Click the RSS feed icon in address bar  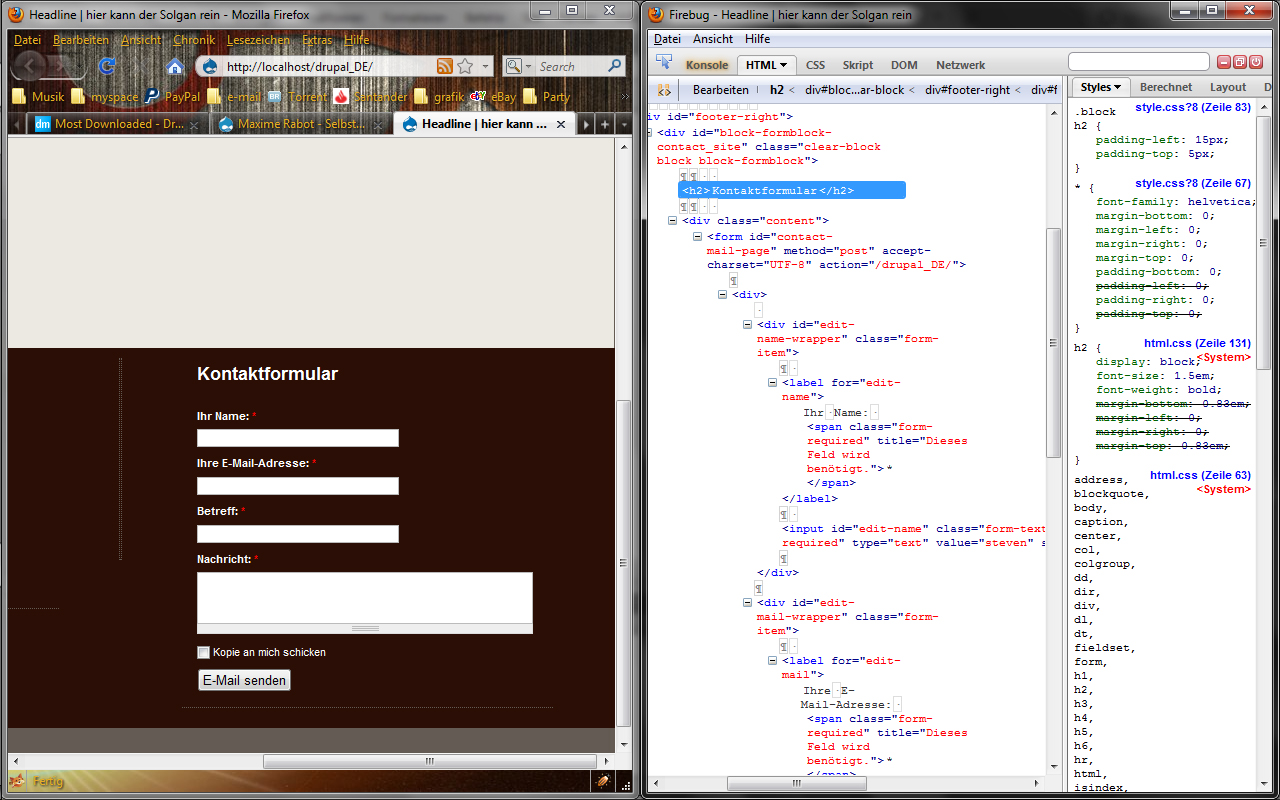point(445,67)
